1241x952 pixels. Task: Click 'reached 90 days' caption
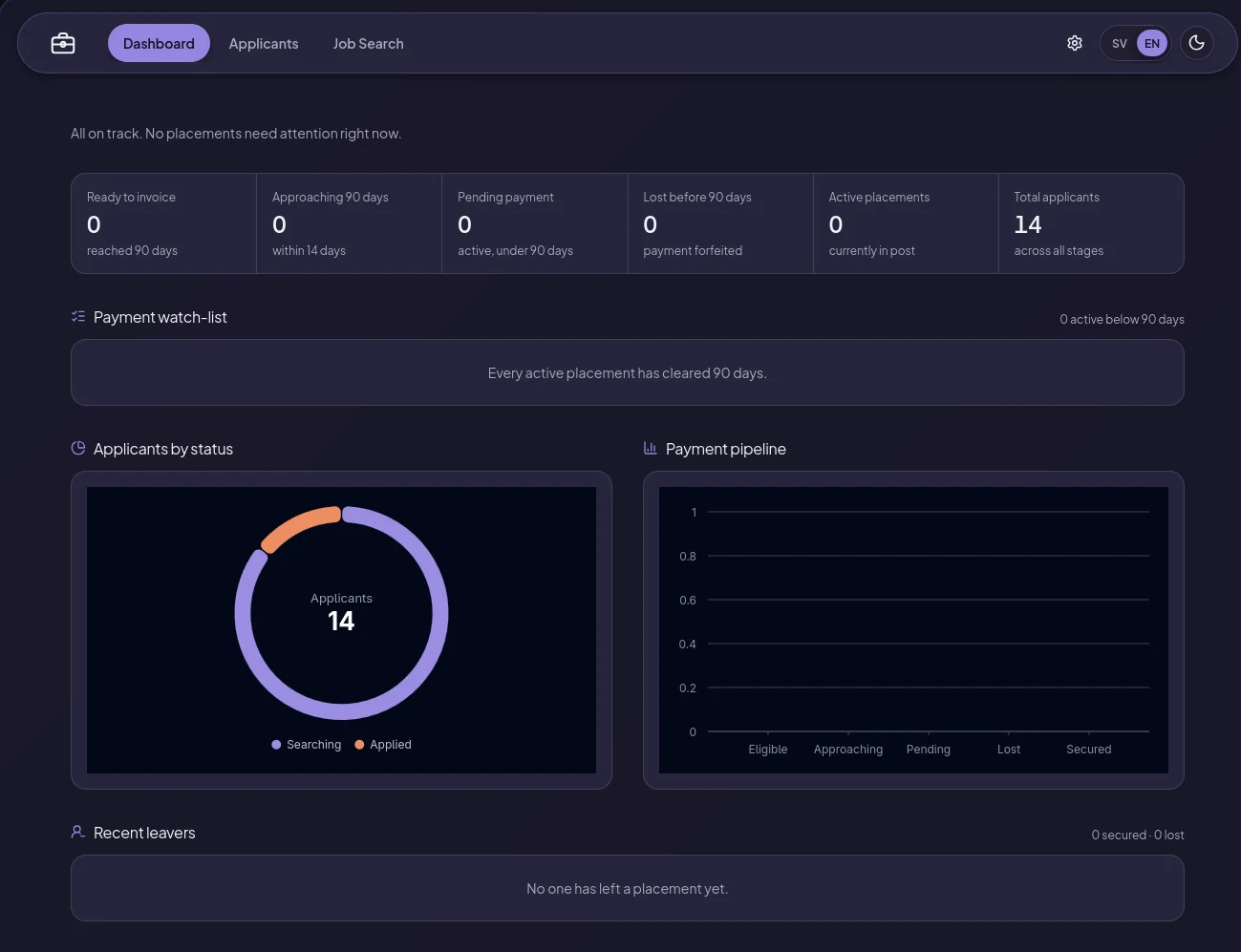pos(132,250)
